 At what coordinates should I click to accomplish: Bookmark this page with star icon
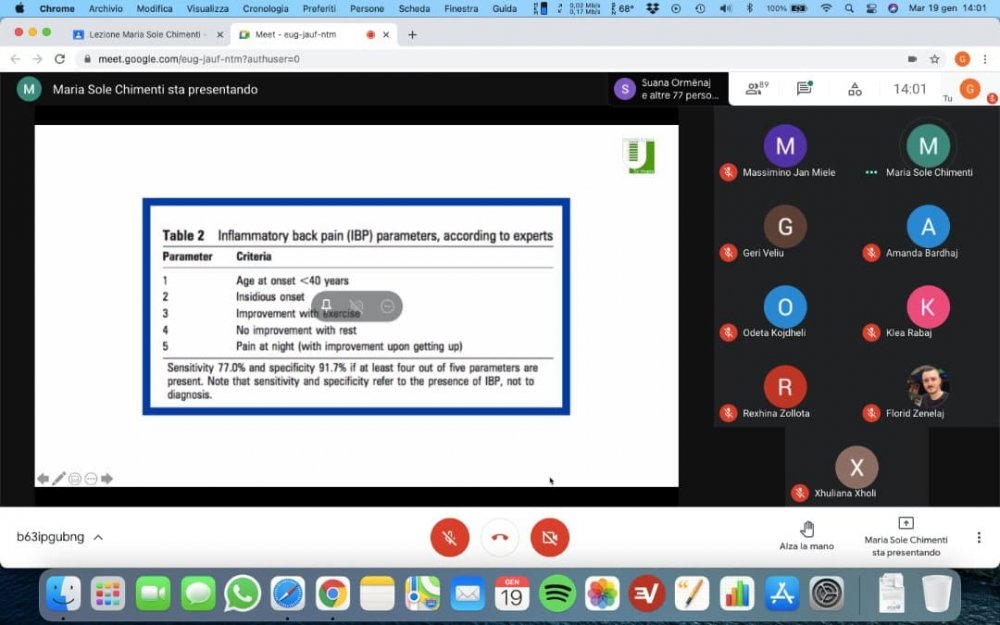coord(934,59)
